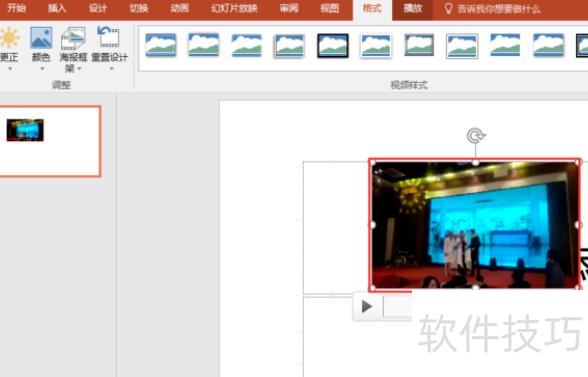
Task: Open the 设计 ribbon tab
Action: pyautogui.click(x=98, y=8)
